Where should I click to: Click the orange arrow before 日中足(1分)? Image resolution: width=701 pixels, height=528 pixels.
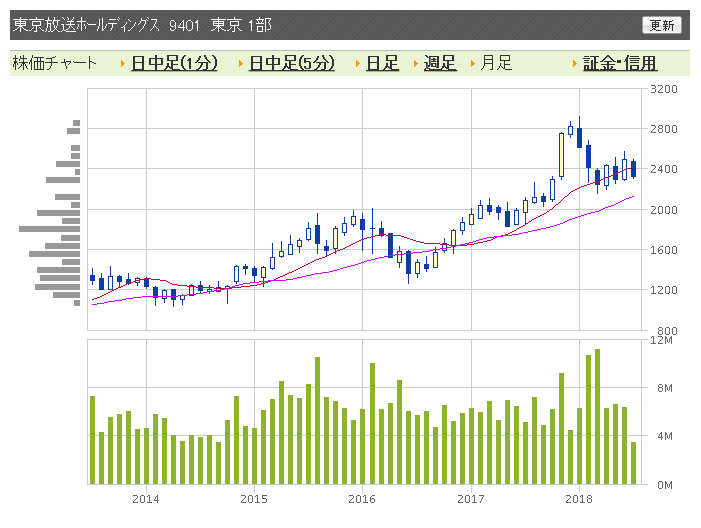pos(123,63)
